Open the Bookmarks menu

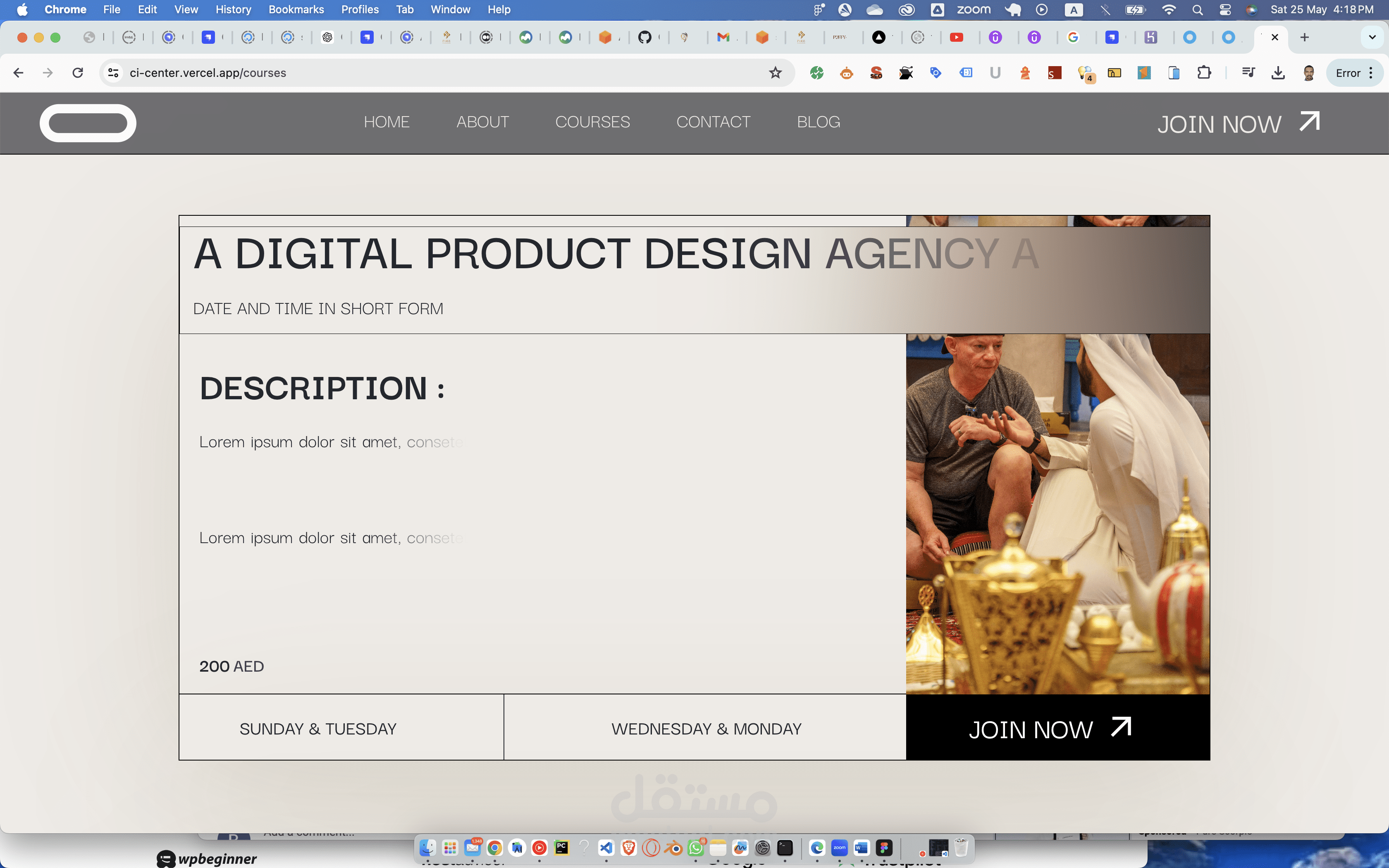coord(296,10)
